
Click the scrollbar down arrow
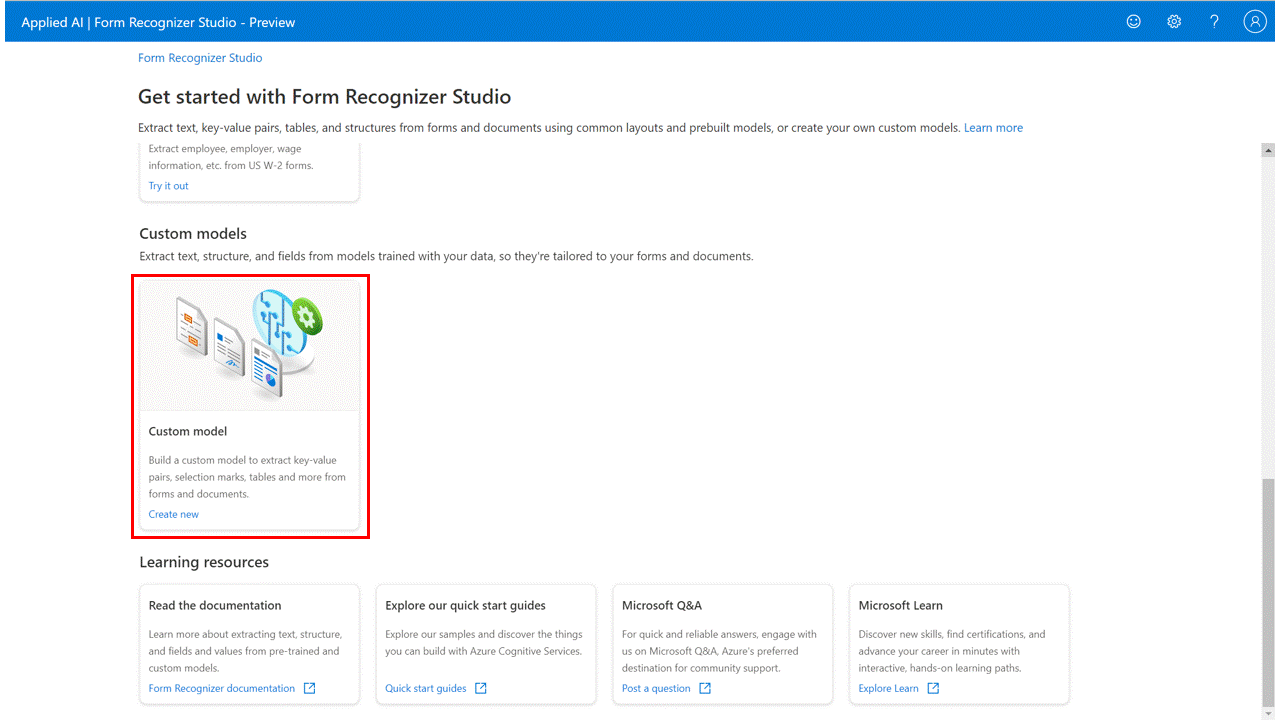[x=1268, y=711]
